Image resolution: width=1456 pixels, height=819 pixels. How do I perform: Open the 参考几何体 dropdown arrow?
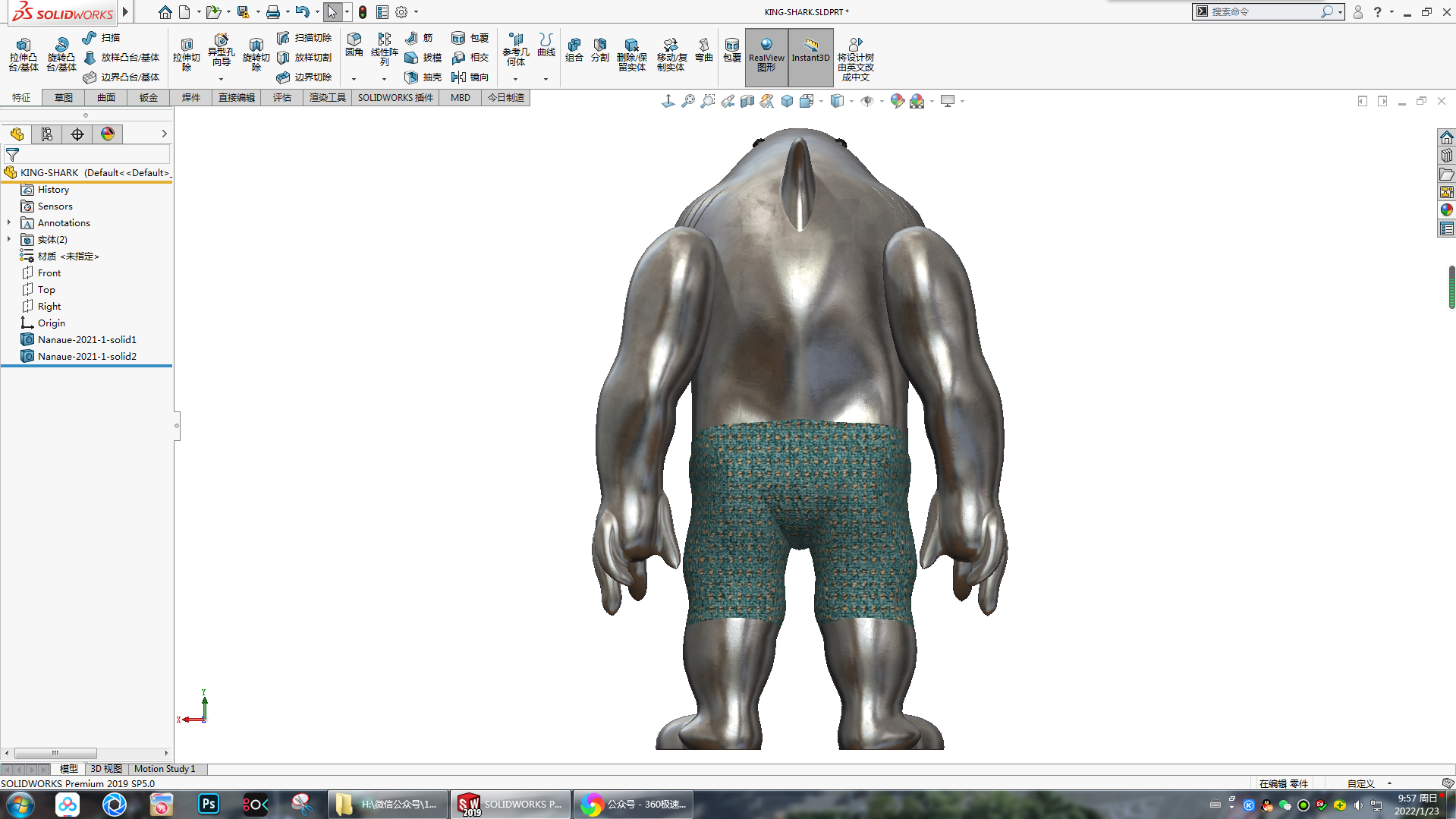pyautogui.click(x=515, y=79)
